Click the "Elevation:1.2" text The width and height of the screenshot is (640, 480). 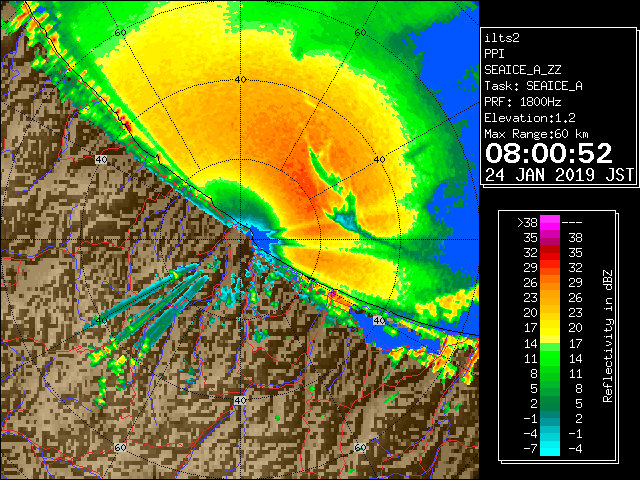point(530,118)
